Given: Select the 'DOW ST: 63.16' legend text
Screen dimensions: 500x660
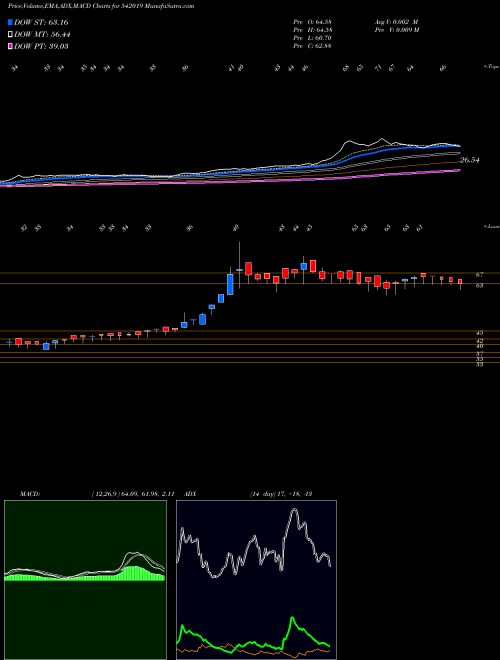Looking at the screenshot, I should point(41,22).
